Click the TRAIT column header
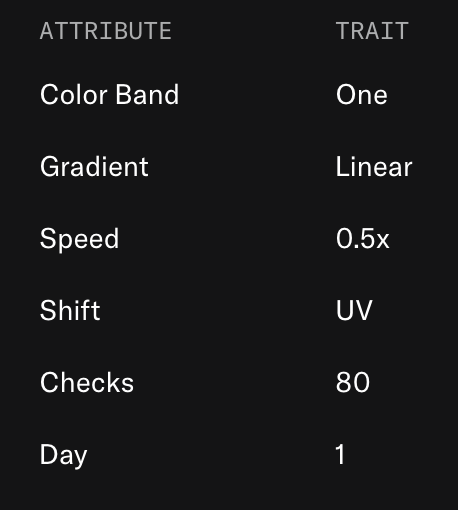 (x=372, y=31)
